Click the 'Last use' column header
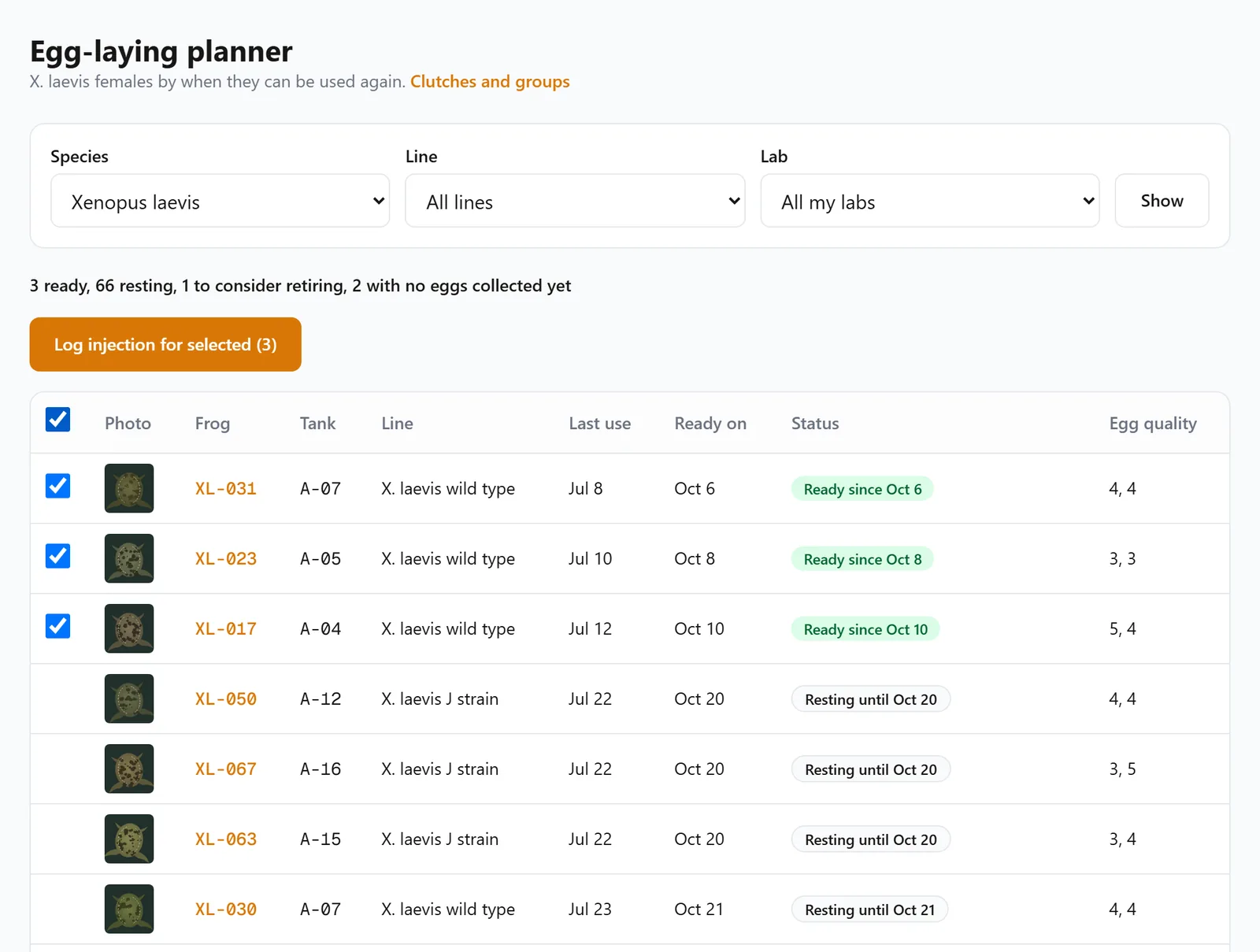This screenshot has height=952, width=1260. point(600,424)
